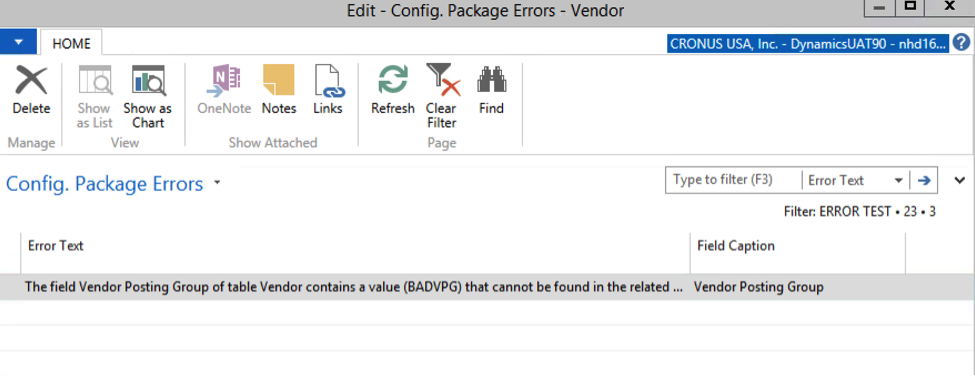Open the Error Text filter field dropdown

899,181
